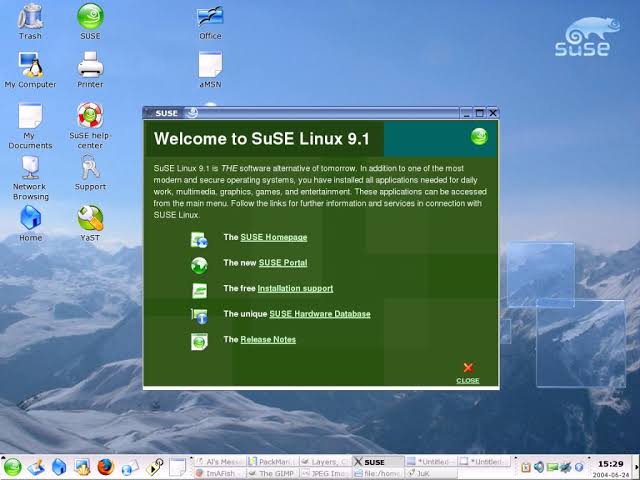
Task: Click the icon beside SUSE Hardware Database
Action: coord(200,316)
